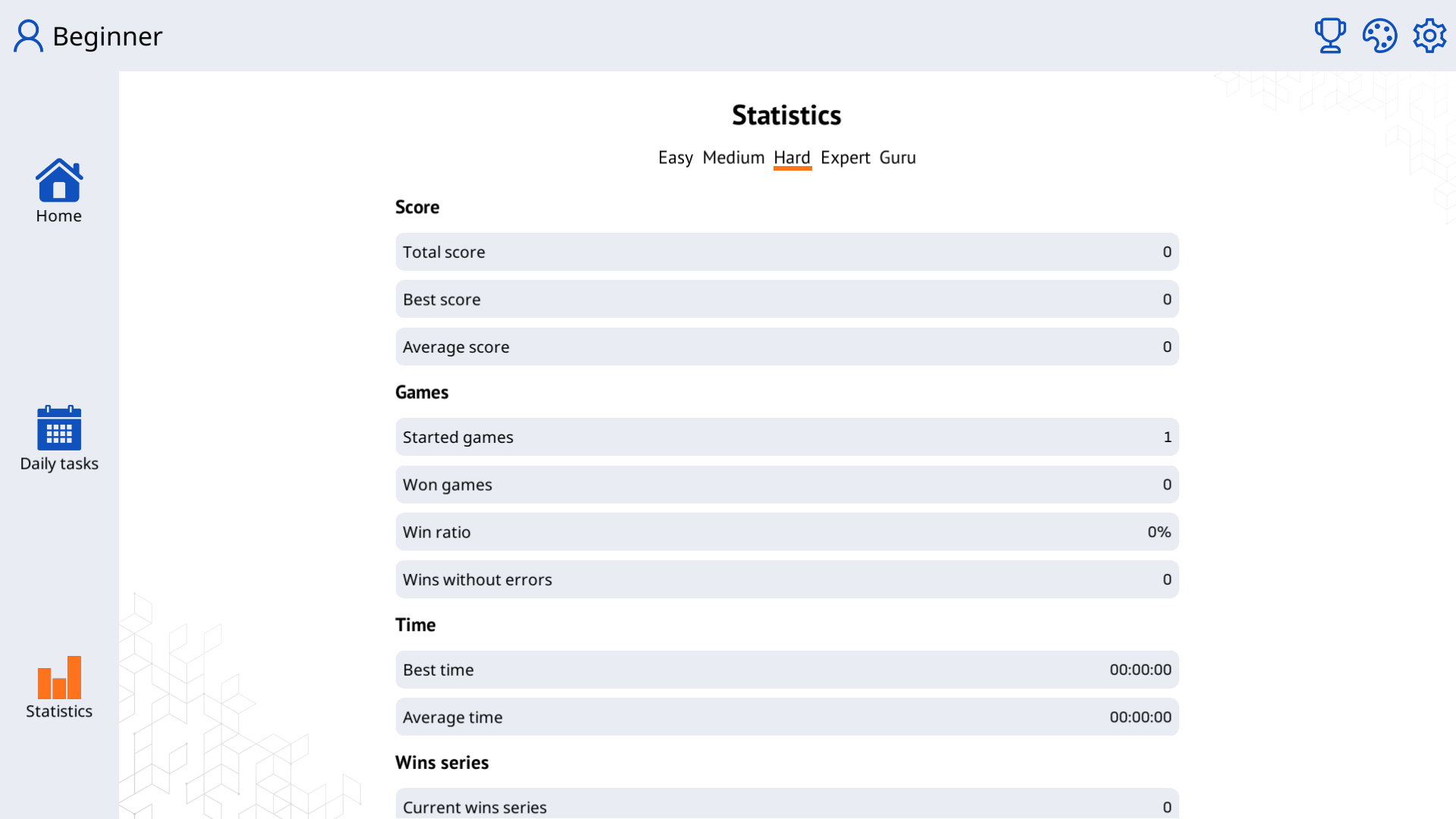Click the Daily tasks calendar icon

(58, 427)
